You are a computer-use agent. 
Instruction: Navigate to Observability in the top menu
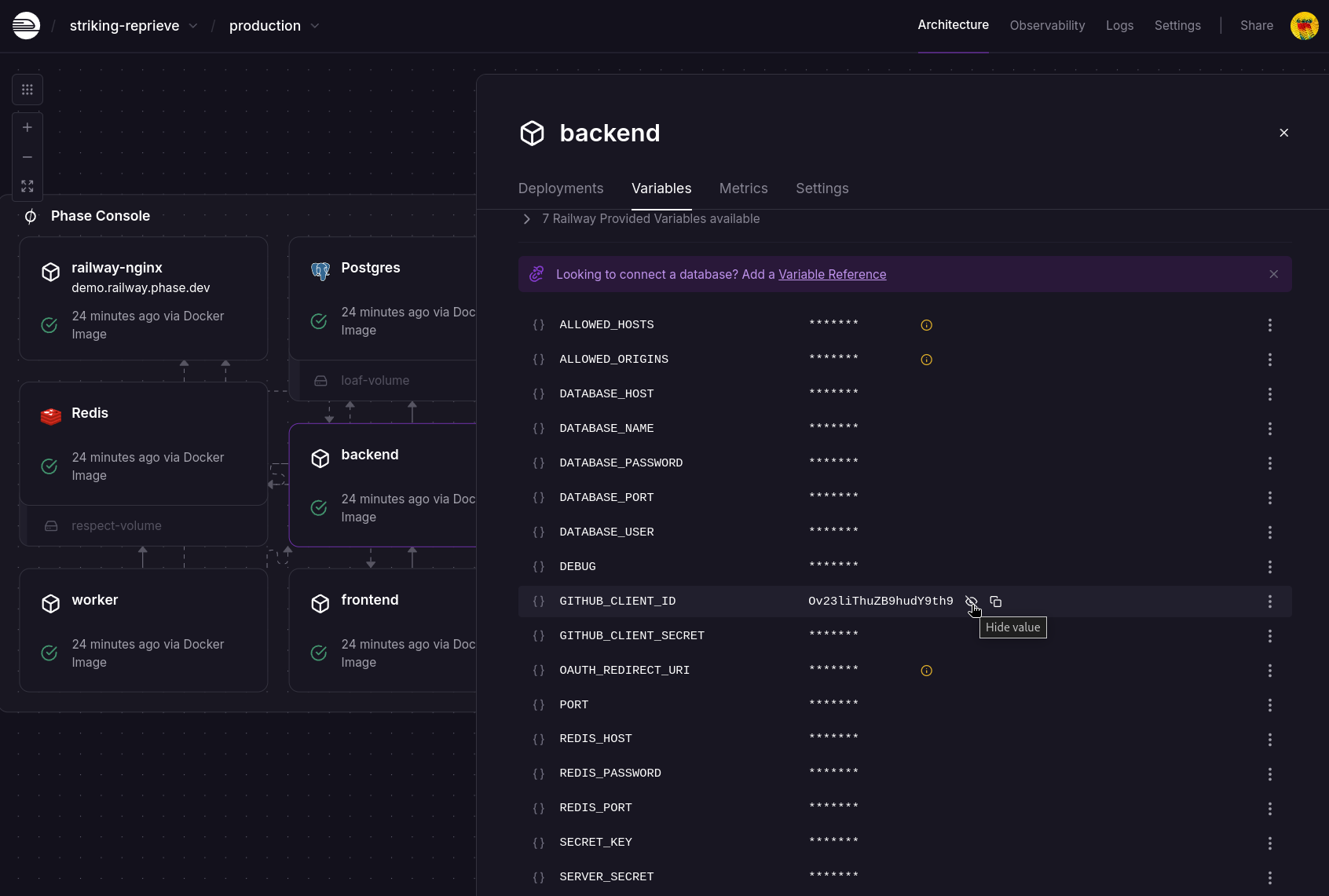pyautogui.click(x=1047, y=25)
